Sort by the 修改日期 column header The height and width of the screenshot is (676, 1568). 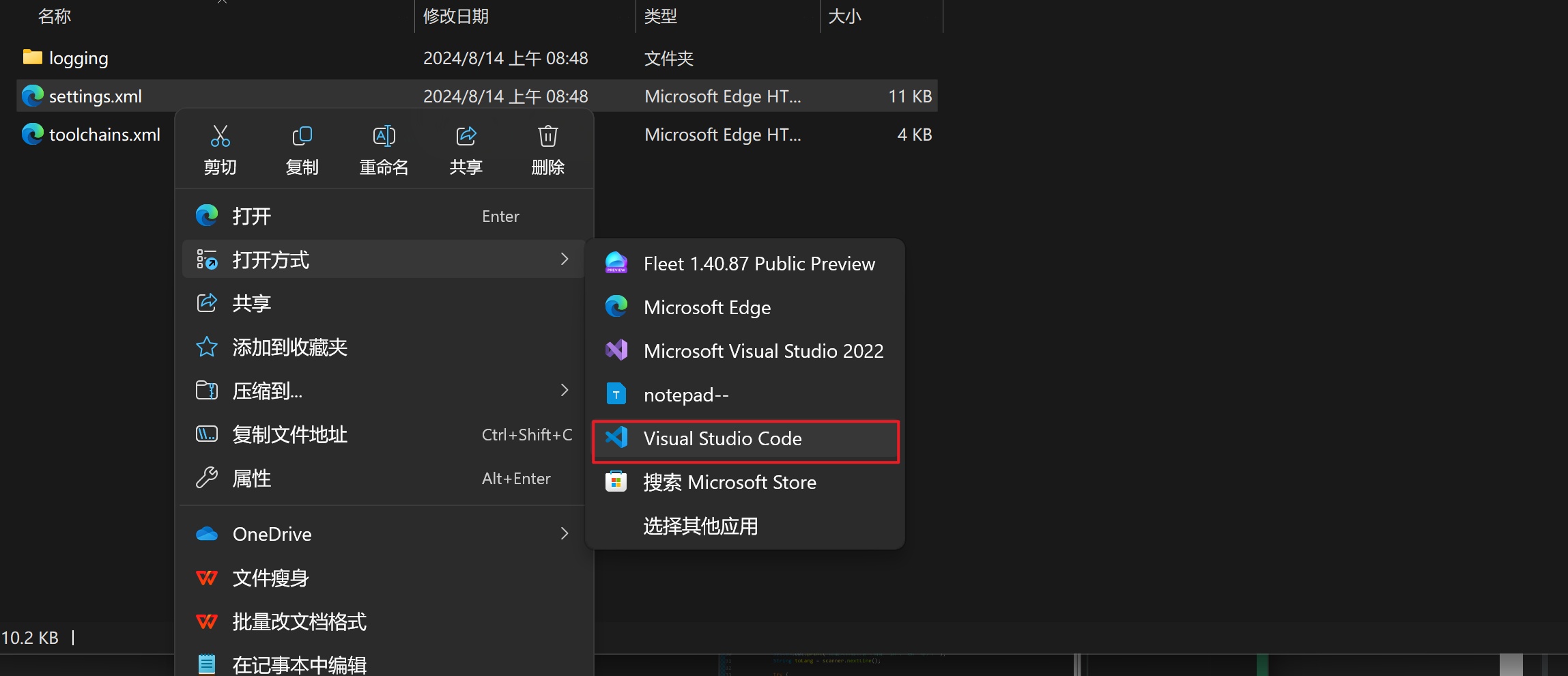456,16
